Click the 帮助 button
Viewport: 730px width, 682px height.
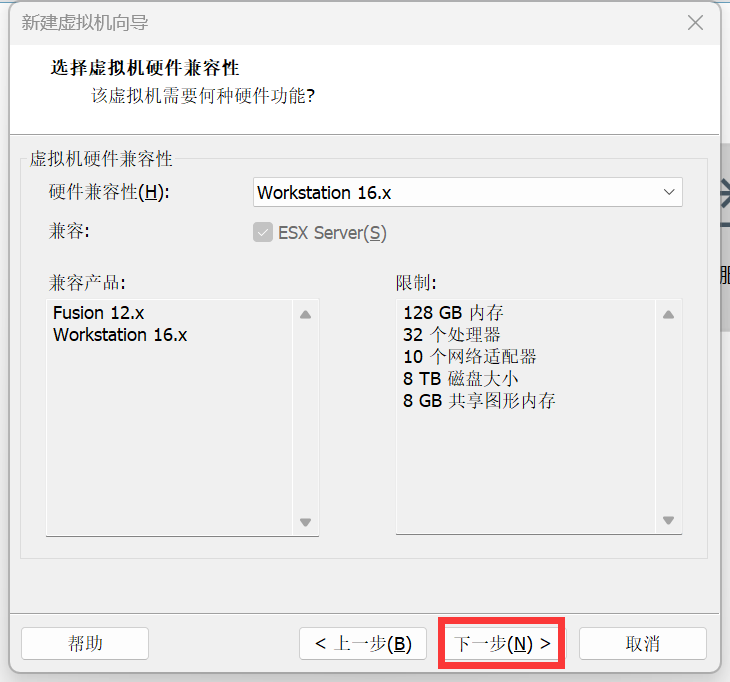tap(85, 643)
